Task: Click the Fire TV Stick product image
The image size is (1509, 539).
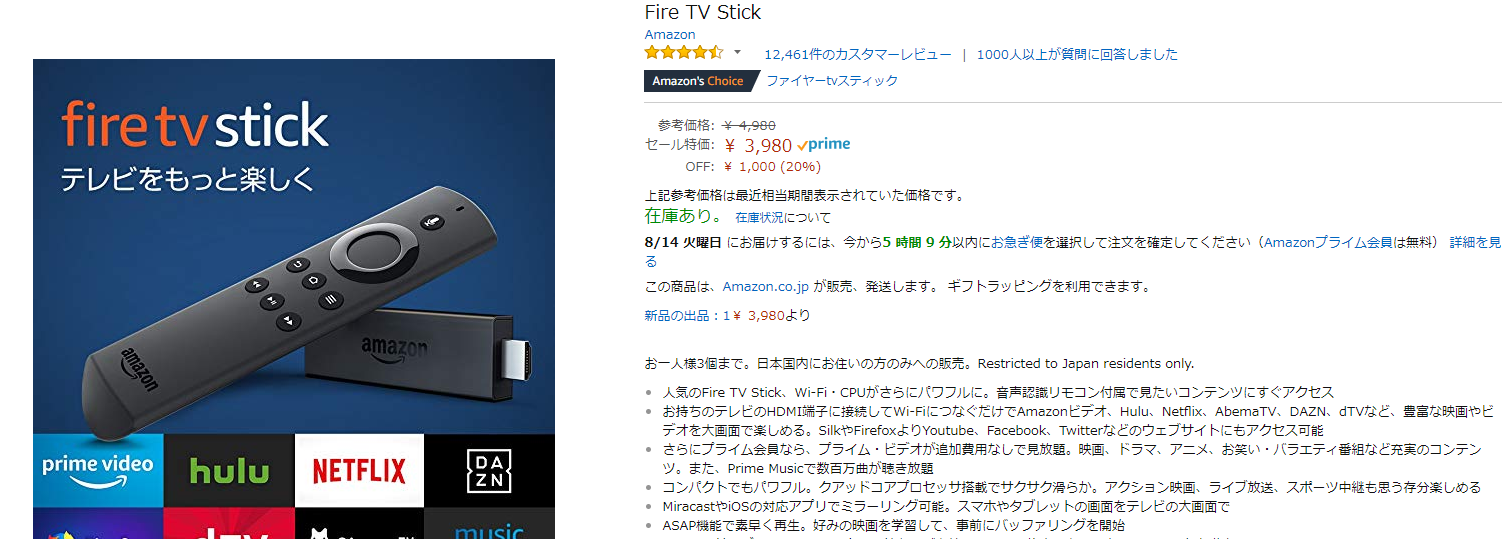Action: pos(294,299)
